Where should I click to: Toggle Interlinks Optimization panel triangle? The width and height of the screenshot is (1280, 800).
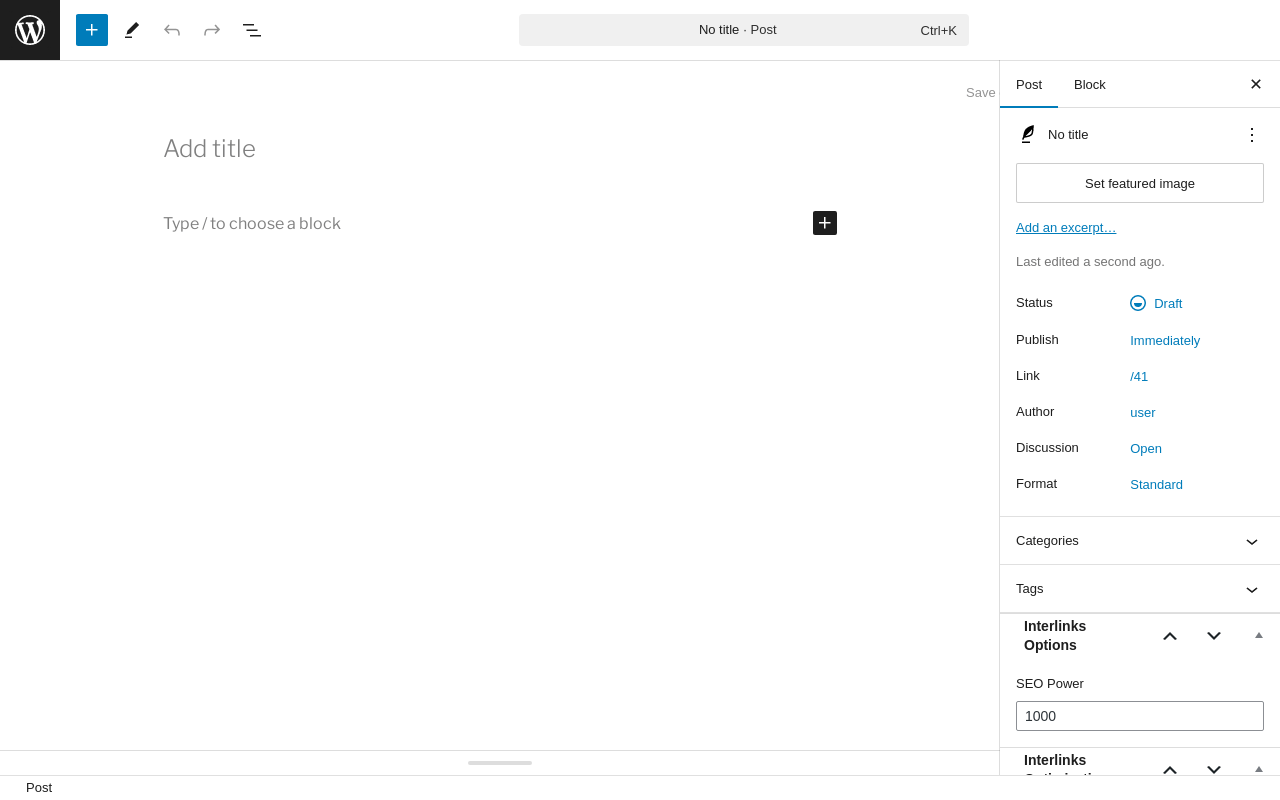point(1259,768)
